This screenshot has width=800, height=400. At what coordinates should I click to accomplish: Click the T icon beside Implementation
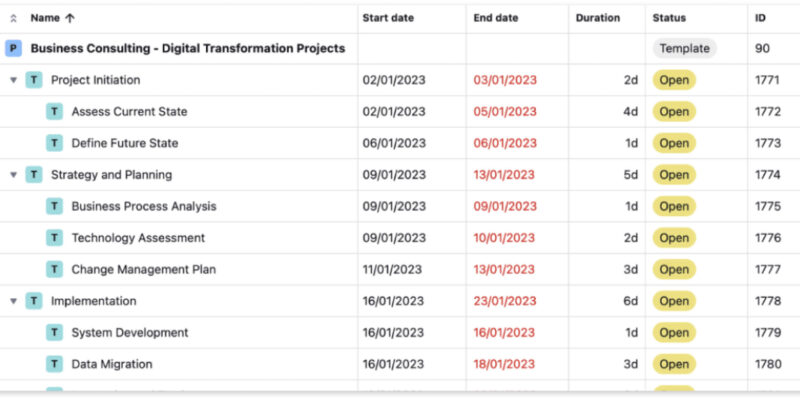[34, 301]
